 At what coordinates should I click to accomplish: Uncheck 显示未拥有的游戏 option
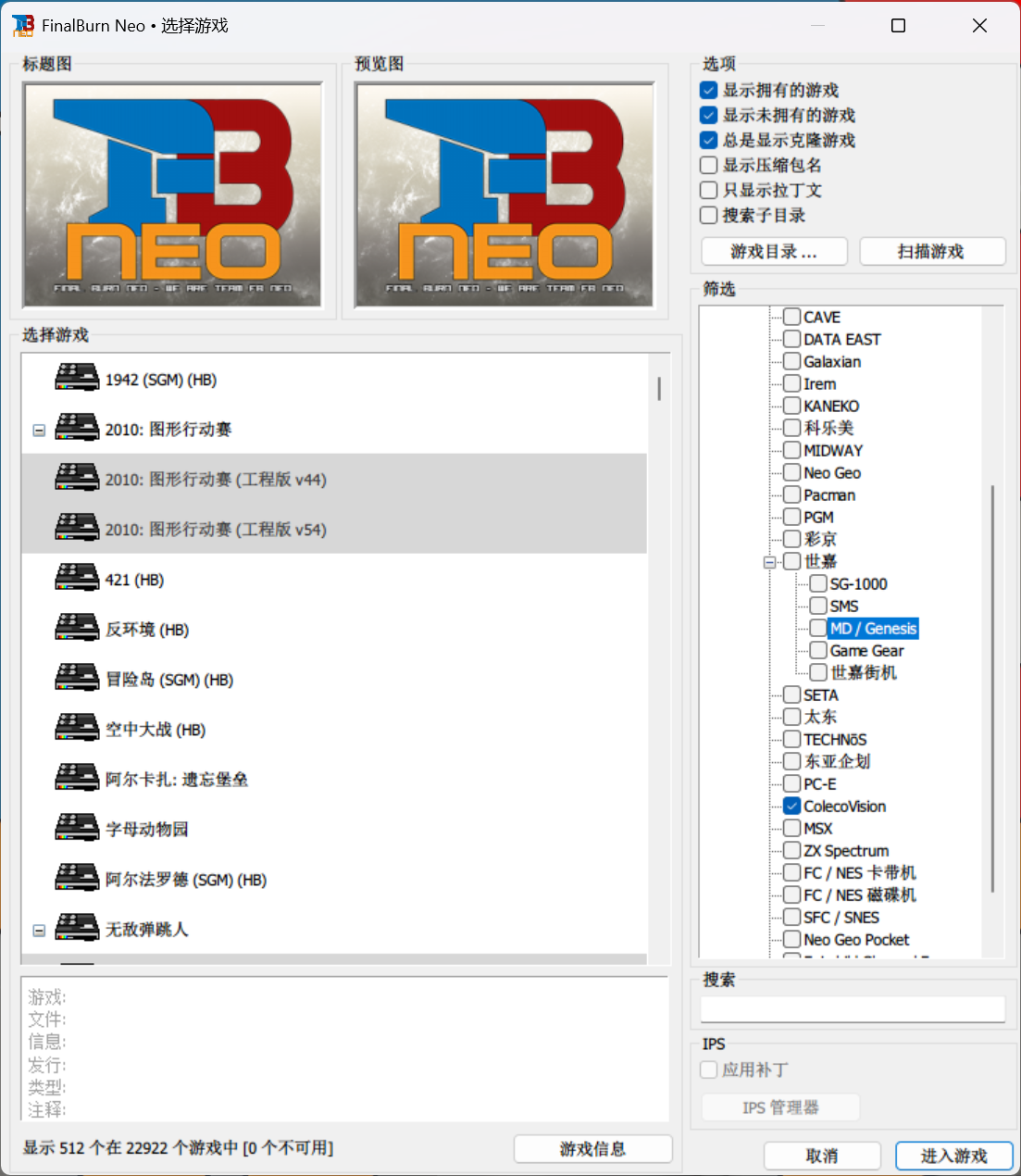coord(709,115)
